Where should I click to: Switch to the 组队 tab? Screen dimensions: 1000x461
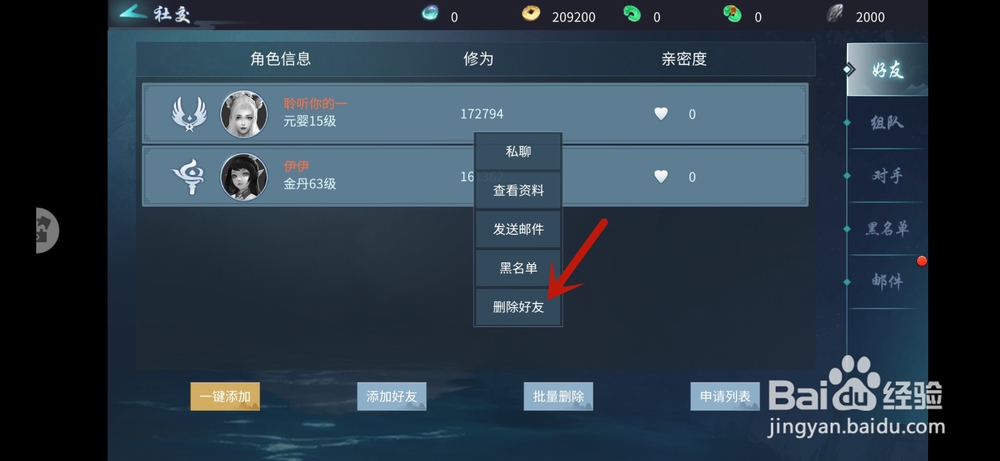(886, 122)
